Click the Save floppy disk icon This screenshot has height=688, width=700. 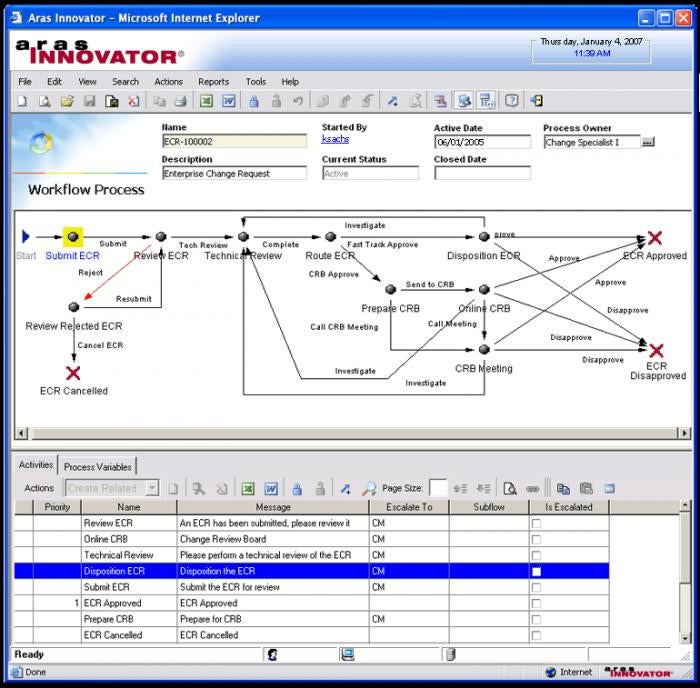click(89, 101)
